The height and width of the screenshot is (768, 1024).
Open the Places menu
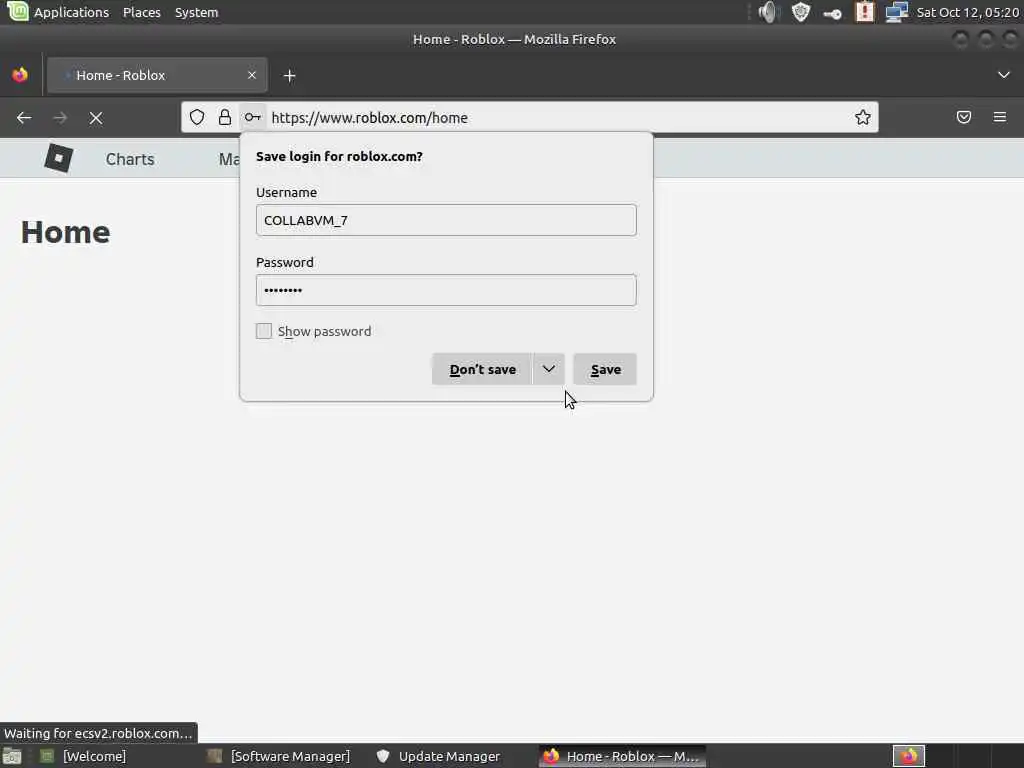pos(142,12)
